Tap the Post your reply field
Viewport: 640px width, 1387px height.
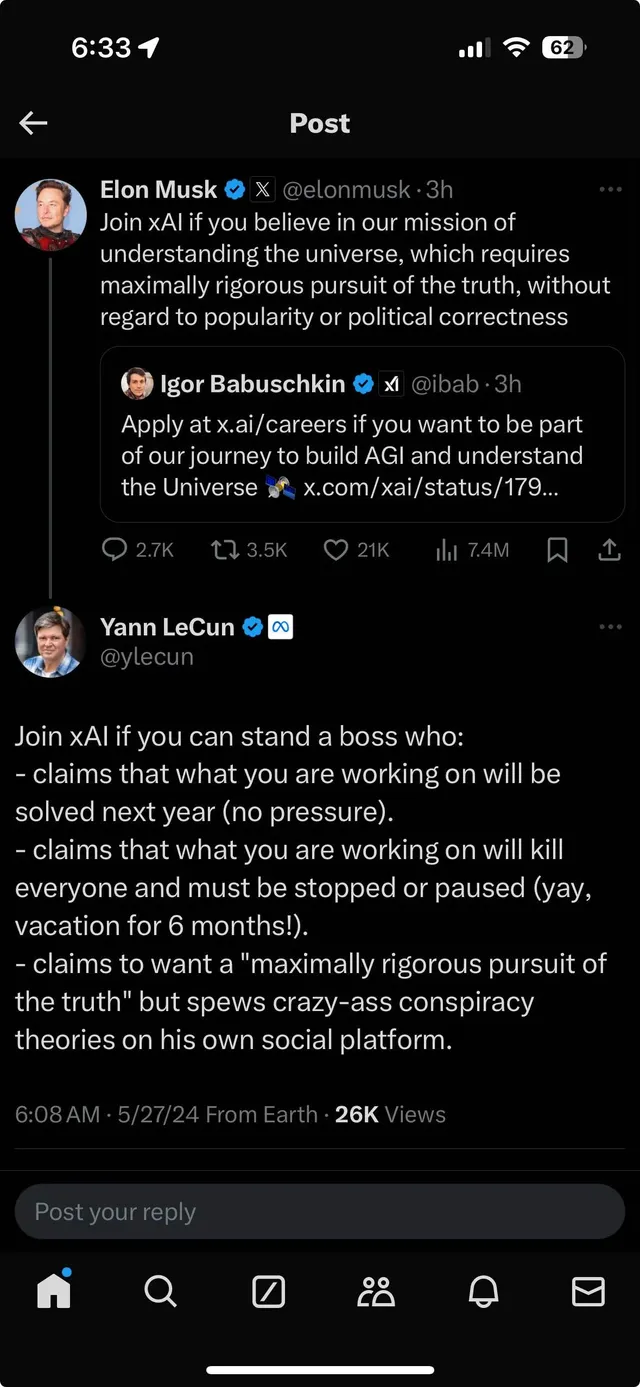click(x=320, y=1212)
